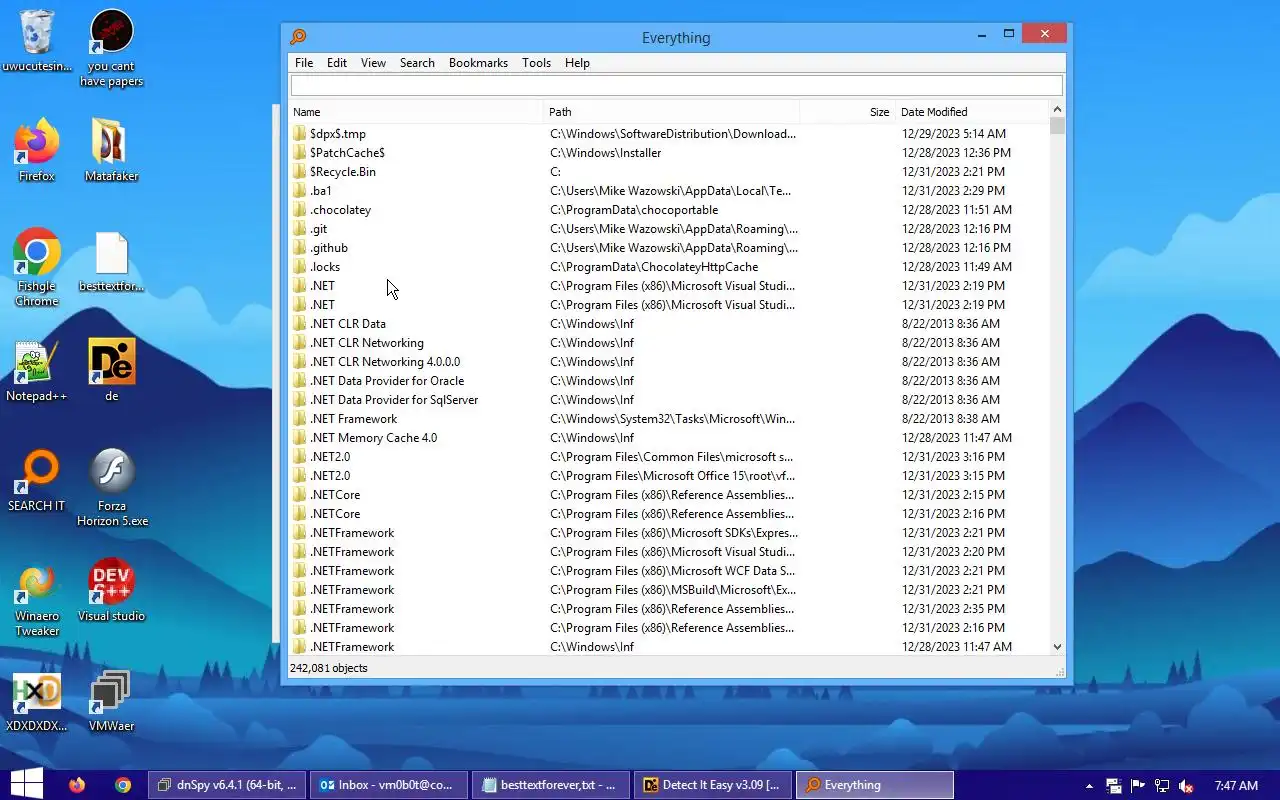This screenshot has height=800, width=1280.
Task: Switch to dnSpy v6.4.1 taskbar button
Action: click(x=228, y=785)
